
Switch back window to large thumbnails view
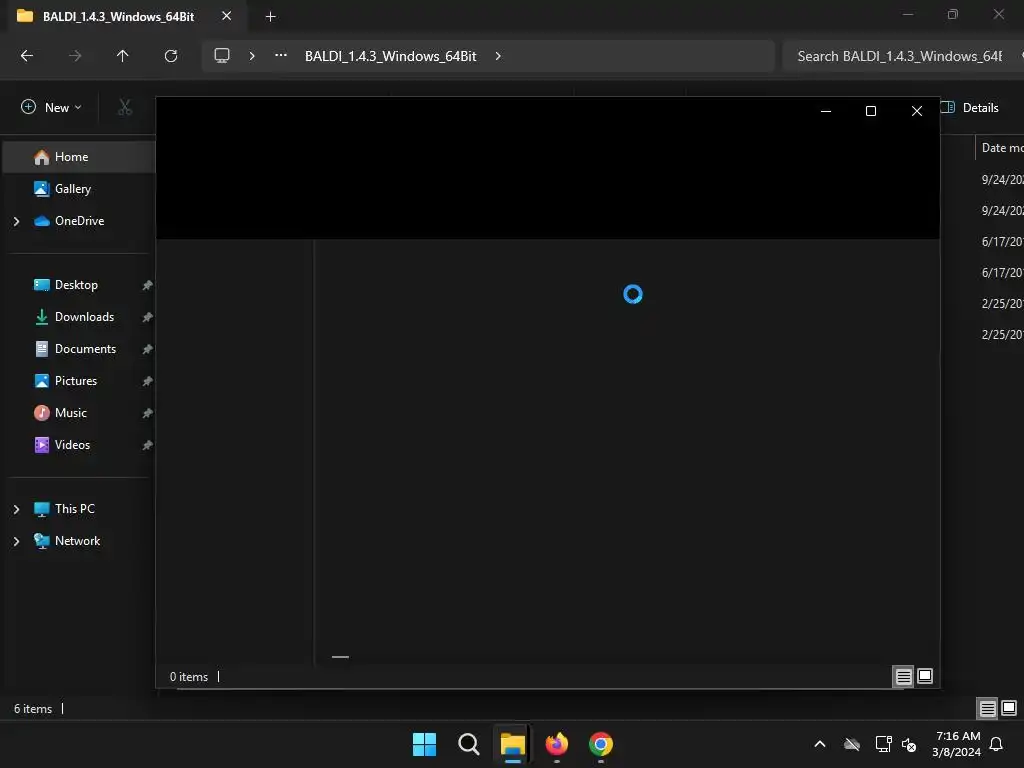[x=1009, y=709]
